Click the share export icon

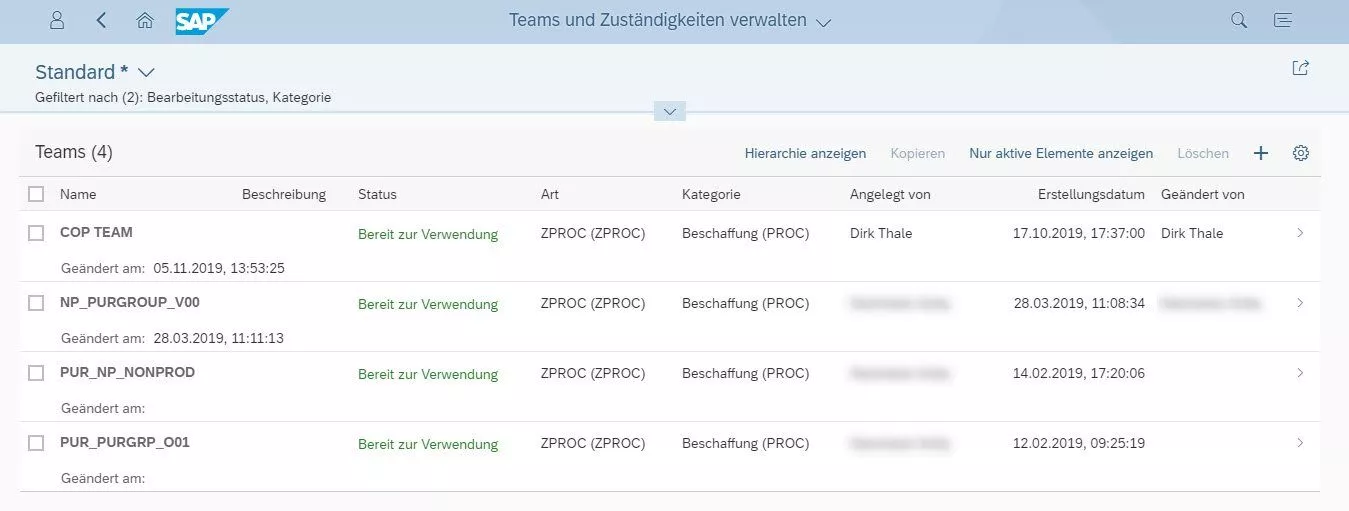(1300, 68)
